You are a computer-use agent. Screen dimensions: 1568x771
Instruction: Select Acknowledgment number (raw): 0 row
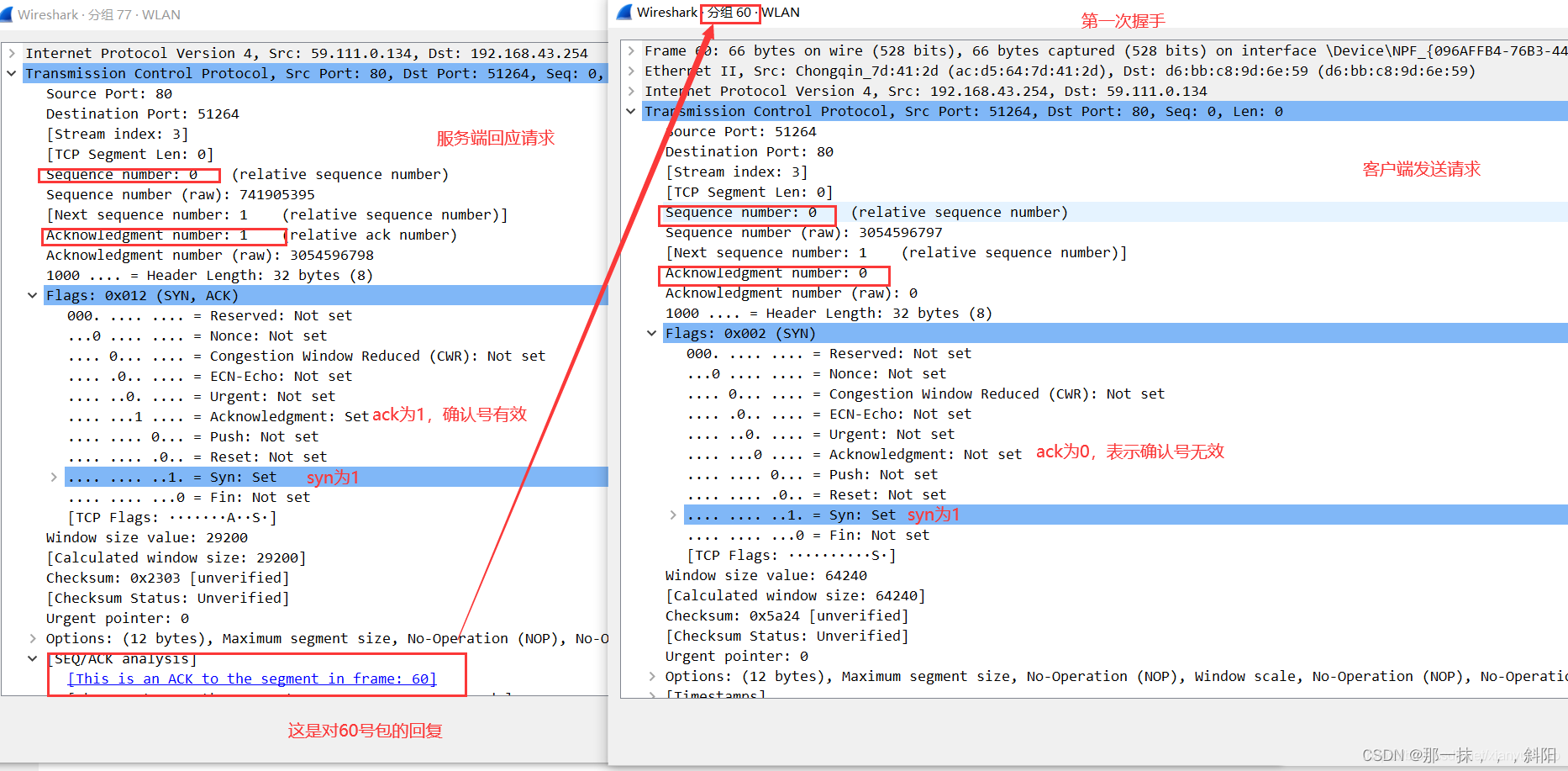tap(792, 293)
